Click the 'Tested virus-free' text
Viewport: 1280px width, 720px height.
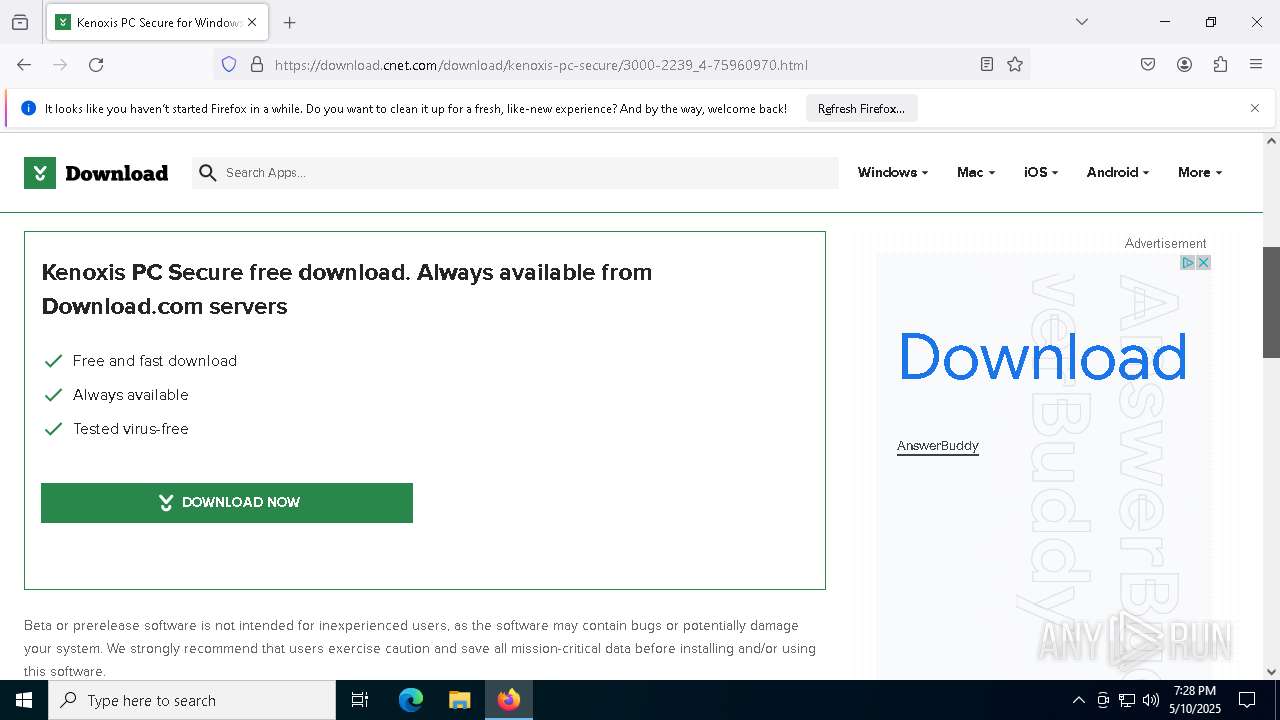pos(131,429)
